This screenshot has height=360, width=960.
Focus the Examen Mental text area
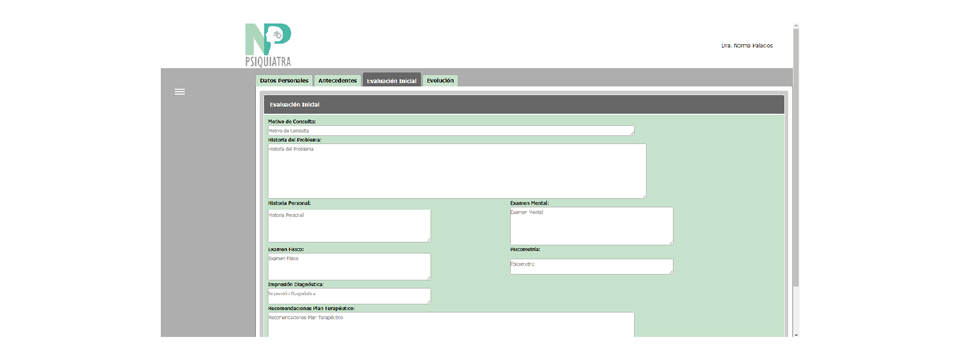click(x=591, y=226)
